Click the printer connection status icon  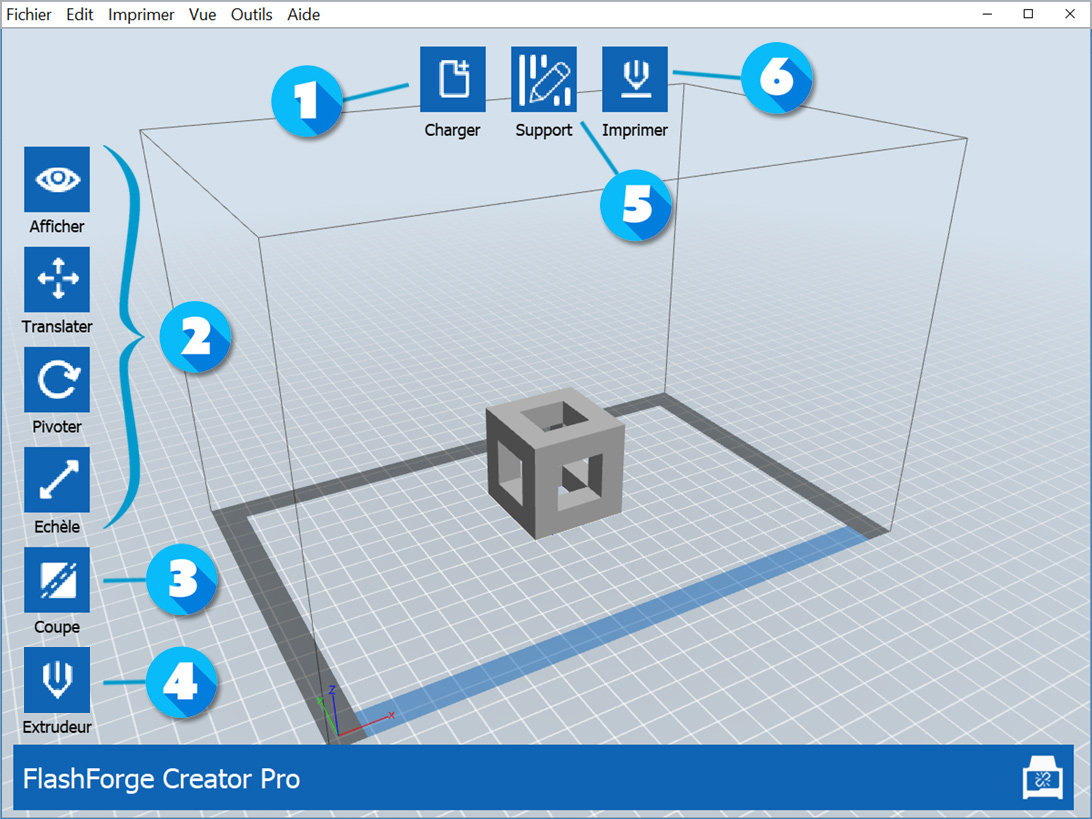pos(1042,779)
